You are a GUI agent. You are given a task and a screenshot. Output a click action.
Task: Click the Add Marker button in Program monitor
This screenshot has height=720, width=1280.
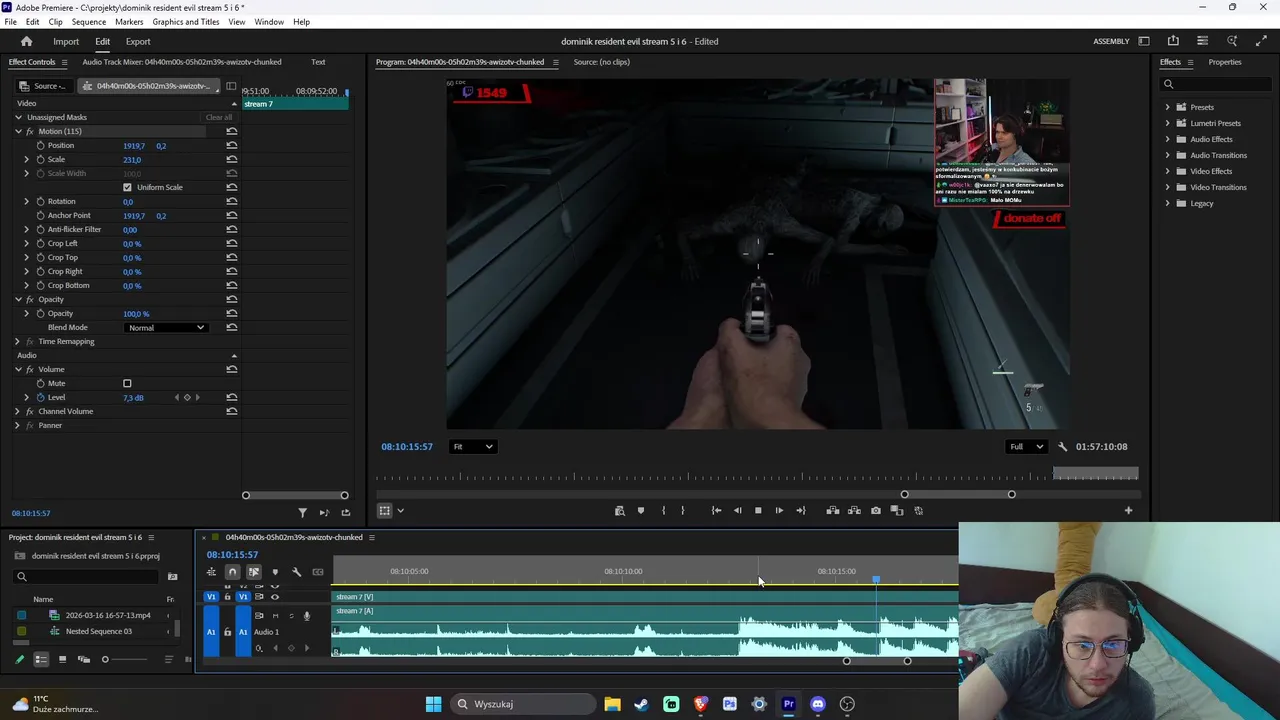641,511
